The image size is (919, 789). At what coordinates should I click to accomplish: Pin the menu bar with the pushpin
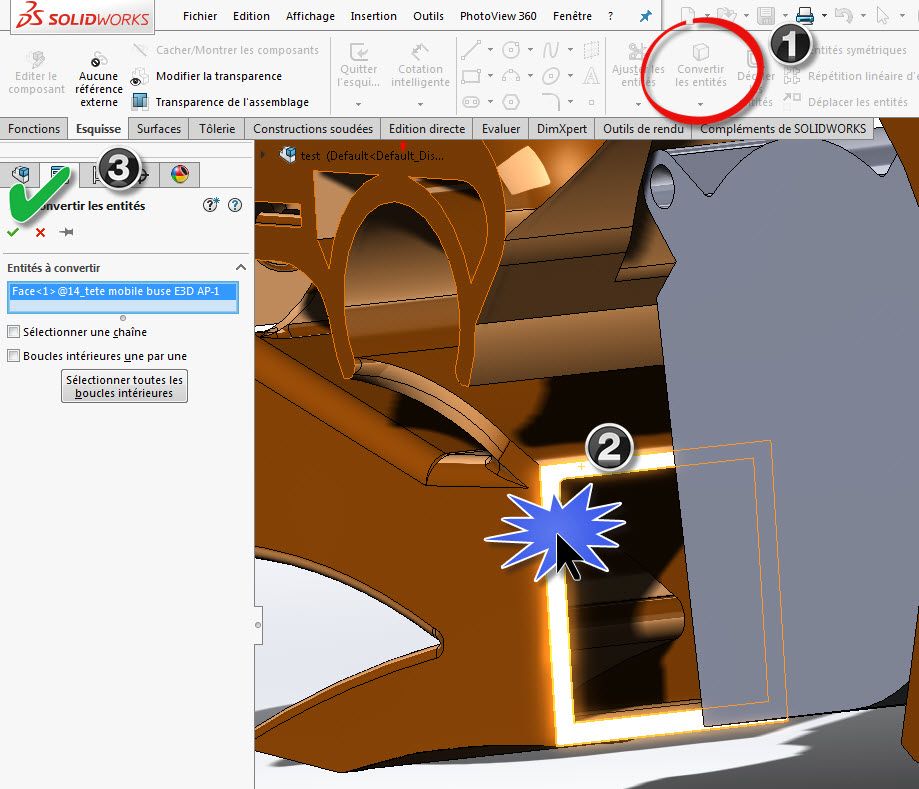(x=645, y=16)
